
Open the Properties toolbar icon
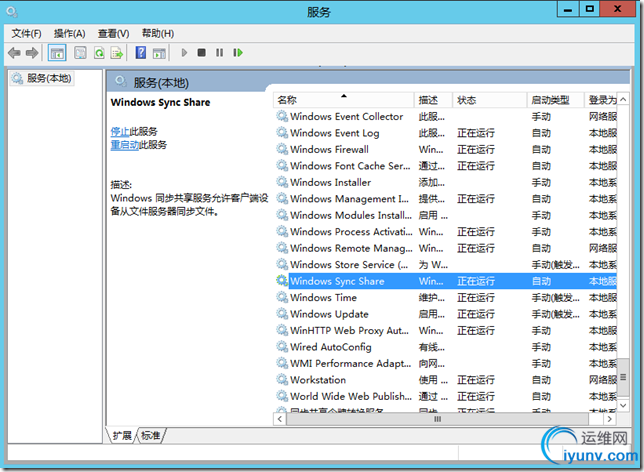point(80,53)
